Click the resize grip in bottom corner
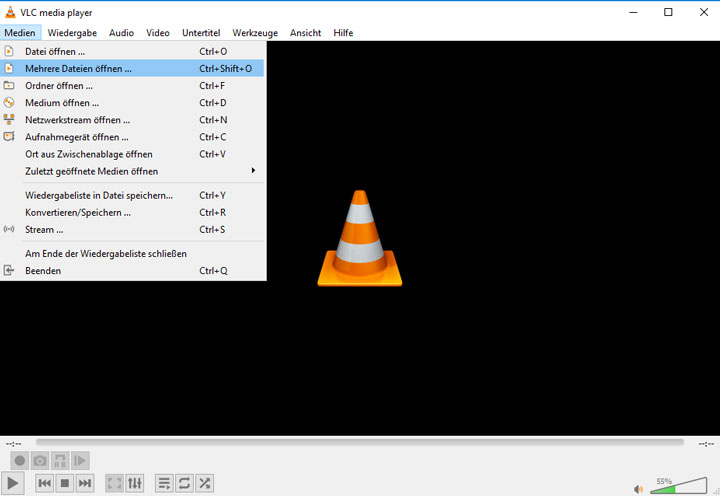Image resolution: width=720 pixels, height=496 pixels. click(716, 492)
